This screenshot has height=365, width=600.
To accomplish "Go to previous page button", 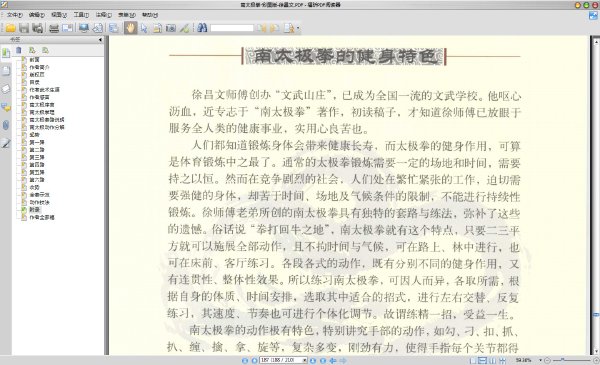I will (x=254, y=360).
